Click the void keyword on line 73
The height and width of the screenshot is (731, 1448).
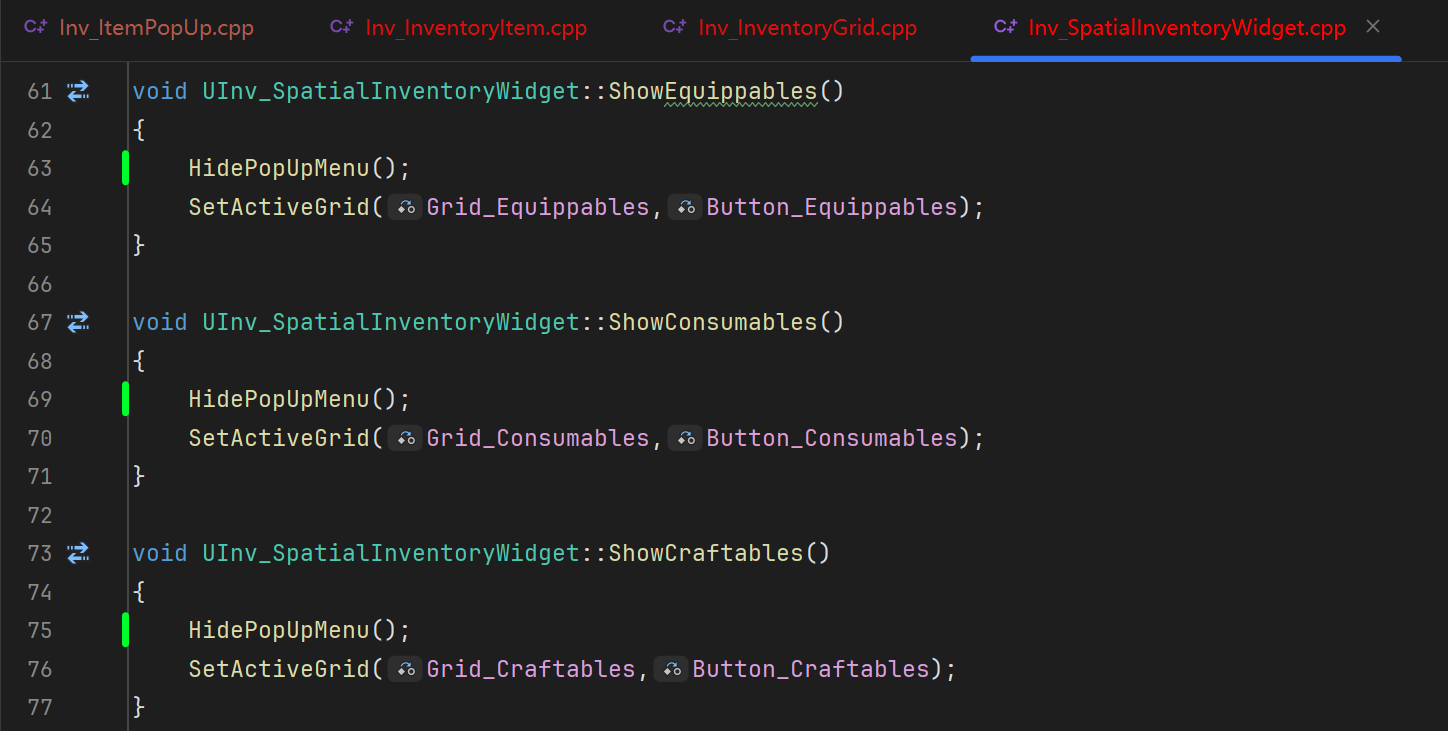[x=160, y=553]
